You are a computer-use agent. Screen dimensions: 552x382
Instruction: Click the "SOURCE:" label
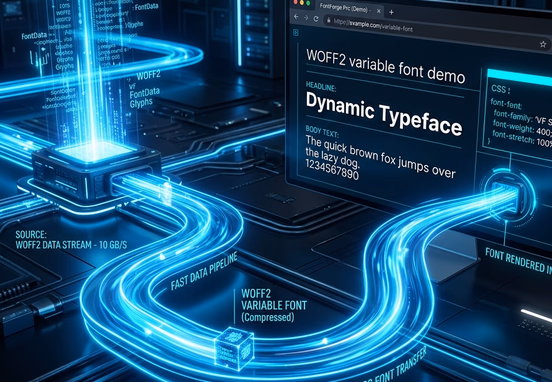click(x=31, y=235)
